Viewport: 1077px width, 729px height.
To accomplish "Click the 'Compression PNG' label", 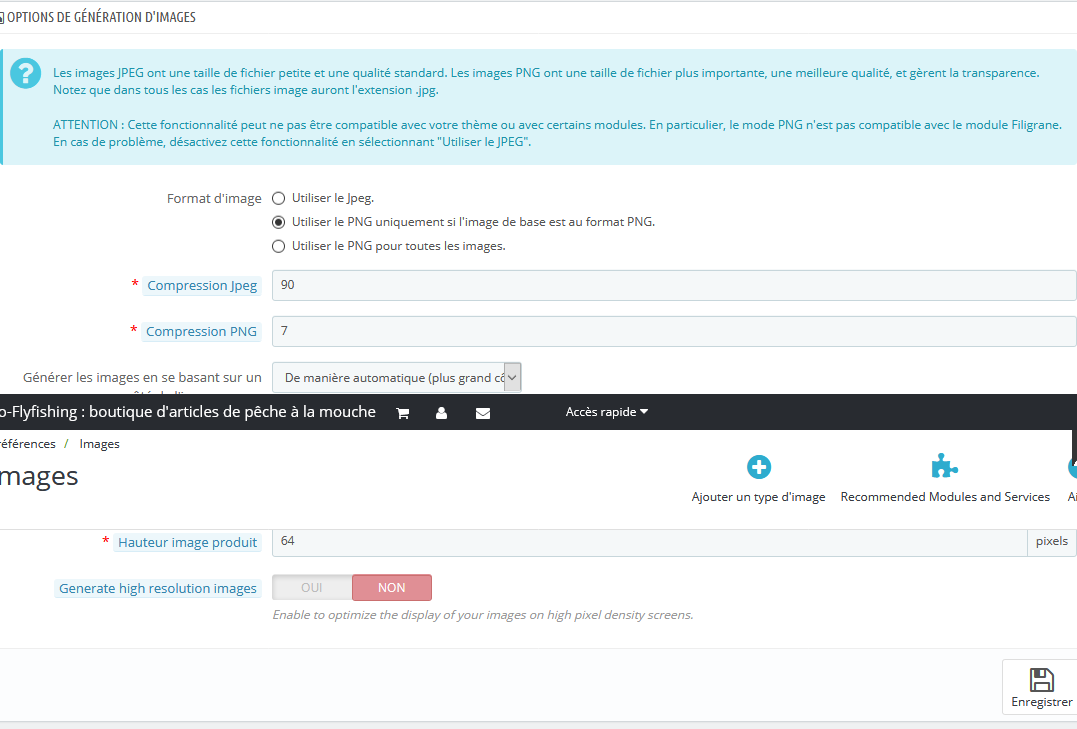I will point(201,331).
